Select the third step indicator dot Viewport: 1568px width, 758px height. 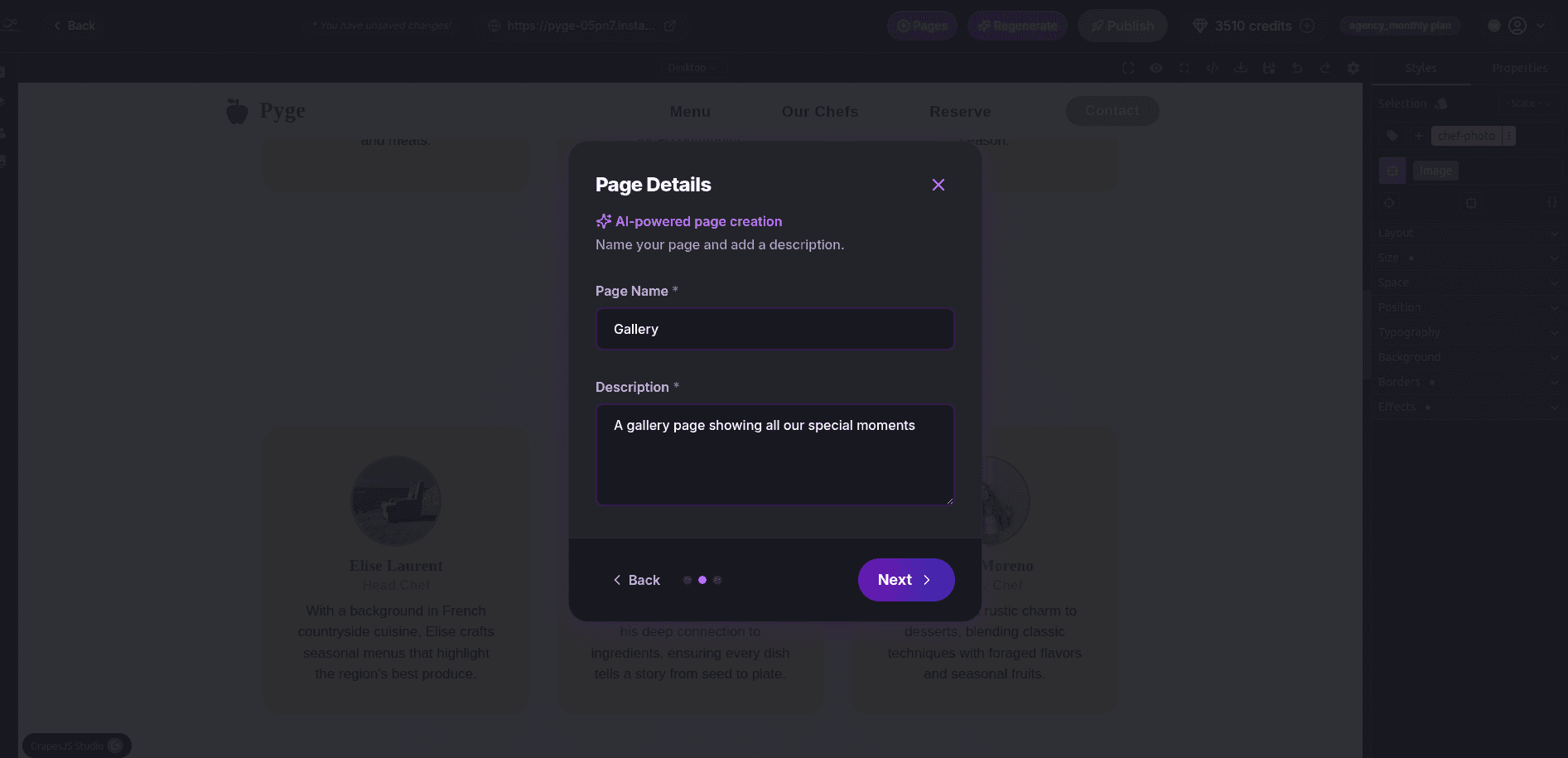click(717, 580)
